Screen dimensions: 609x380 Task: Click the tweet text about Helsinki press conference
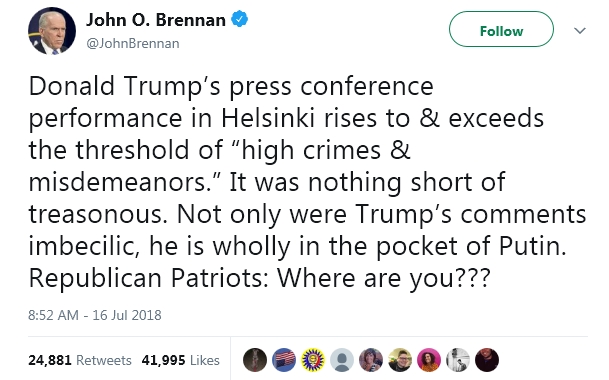point(307,182)
